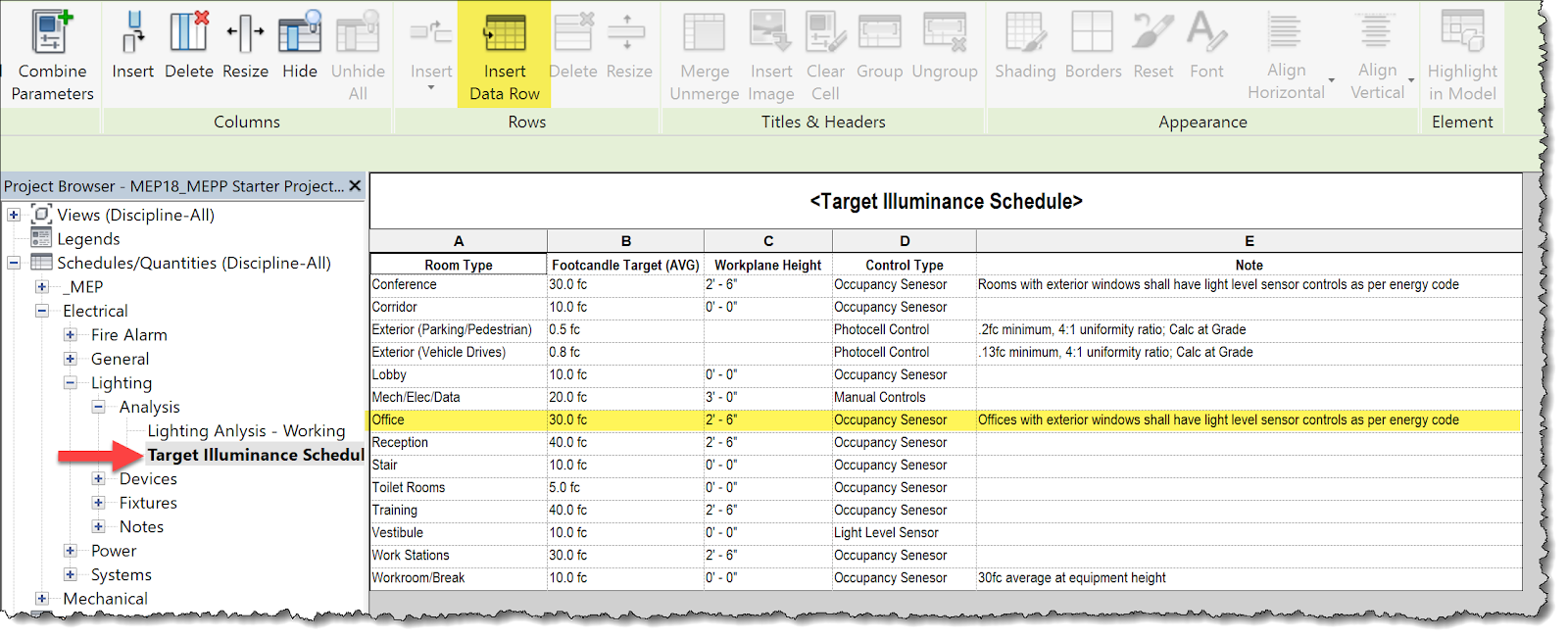The image size is (1568, 639).
Task: Choose the column Resize tool
Action: pyautogui.click(x=245, y=45)
